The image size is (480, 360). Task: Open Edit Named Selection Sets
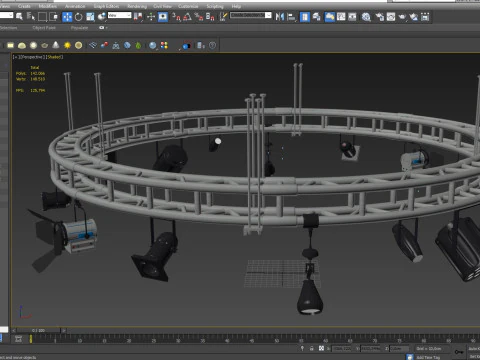pyautogui.click(x=223, y=17)
